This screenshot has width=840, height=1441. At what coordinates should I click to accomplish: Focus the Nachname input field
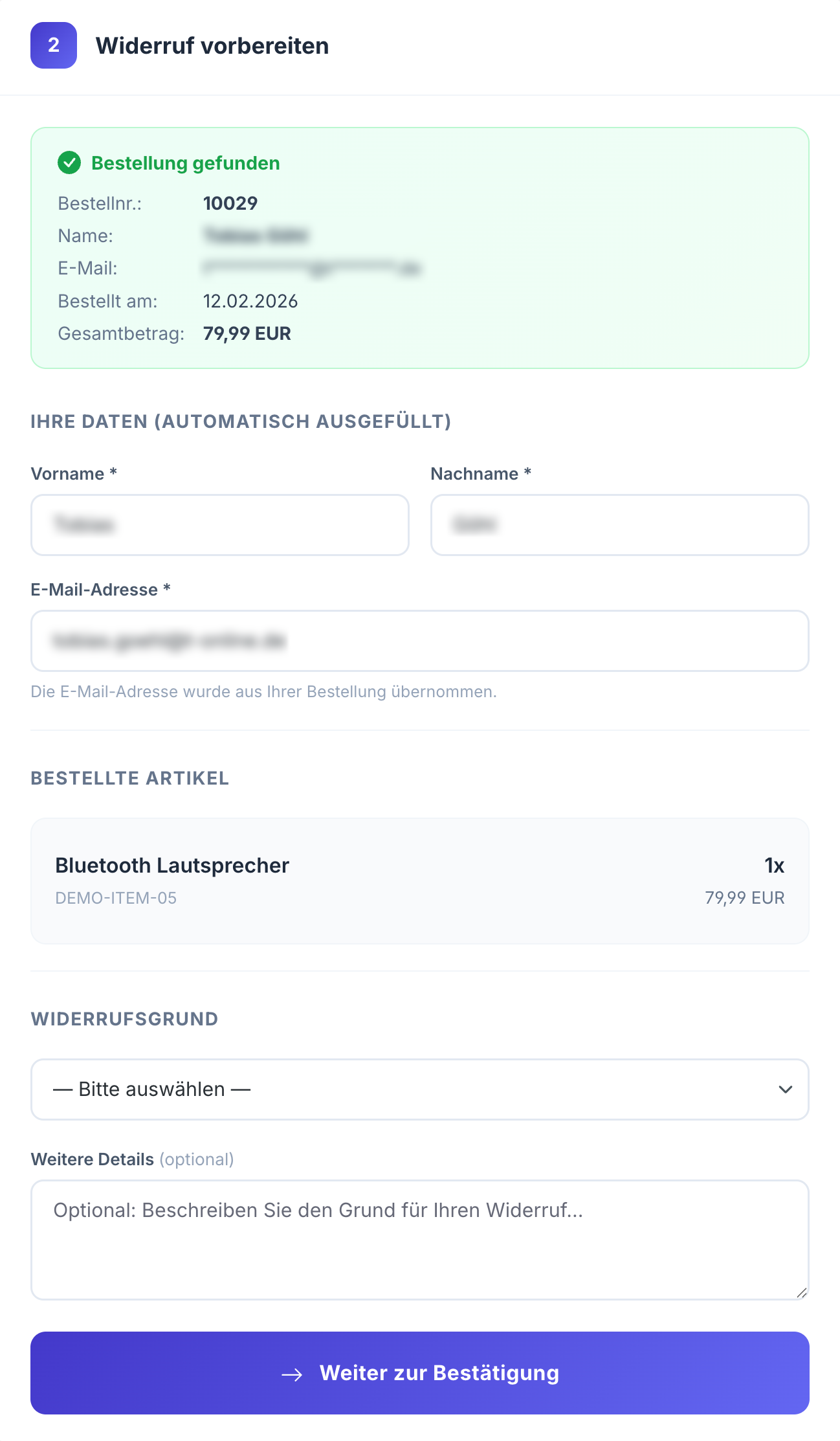coord(619,525)
